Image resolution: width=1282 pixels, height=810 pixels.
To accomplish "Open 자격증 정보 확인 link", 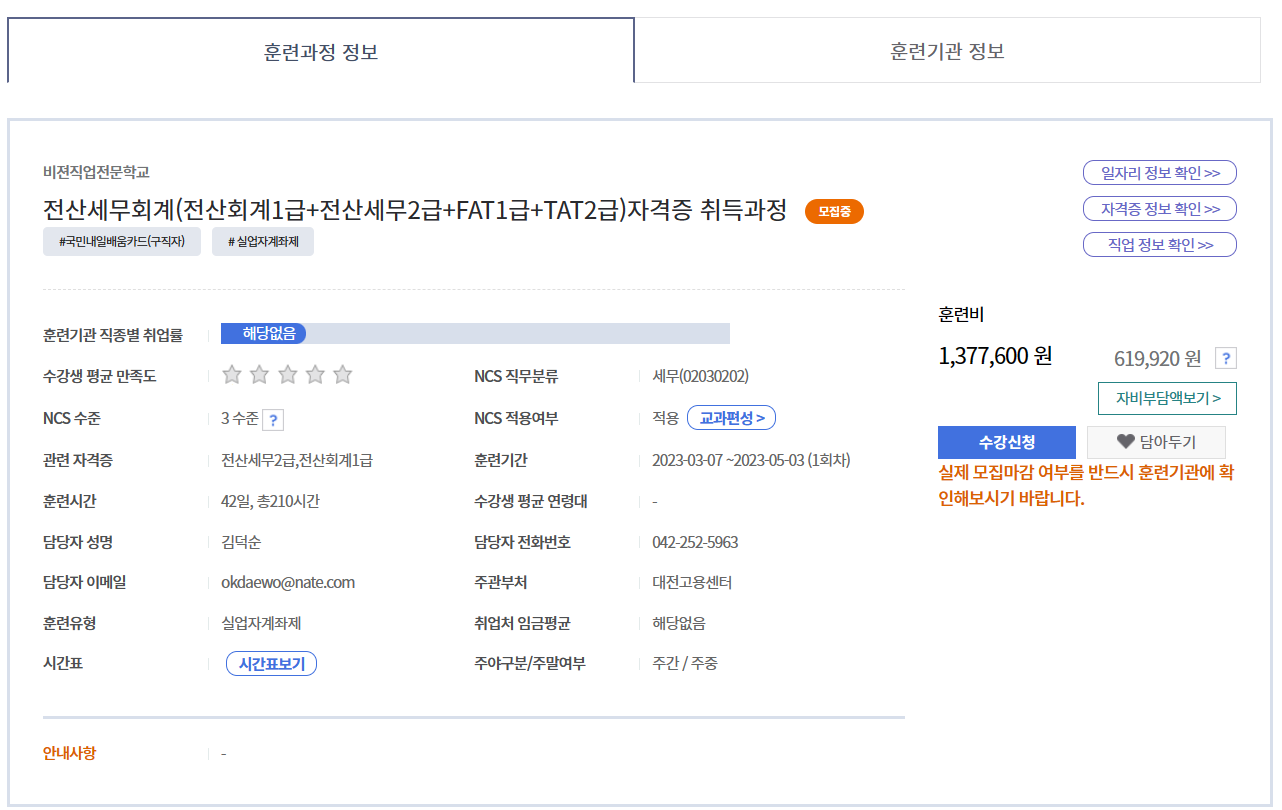I will 1160,209.
